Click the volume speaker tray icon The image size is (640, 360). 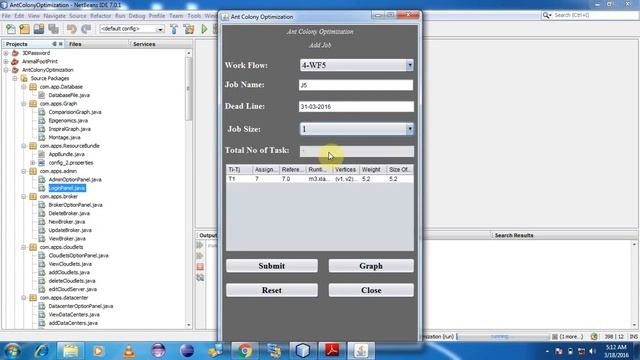click(592, 351)
